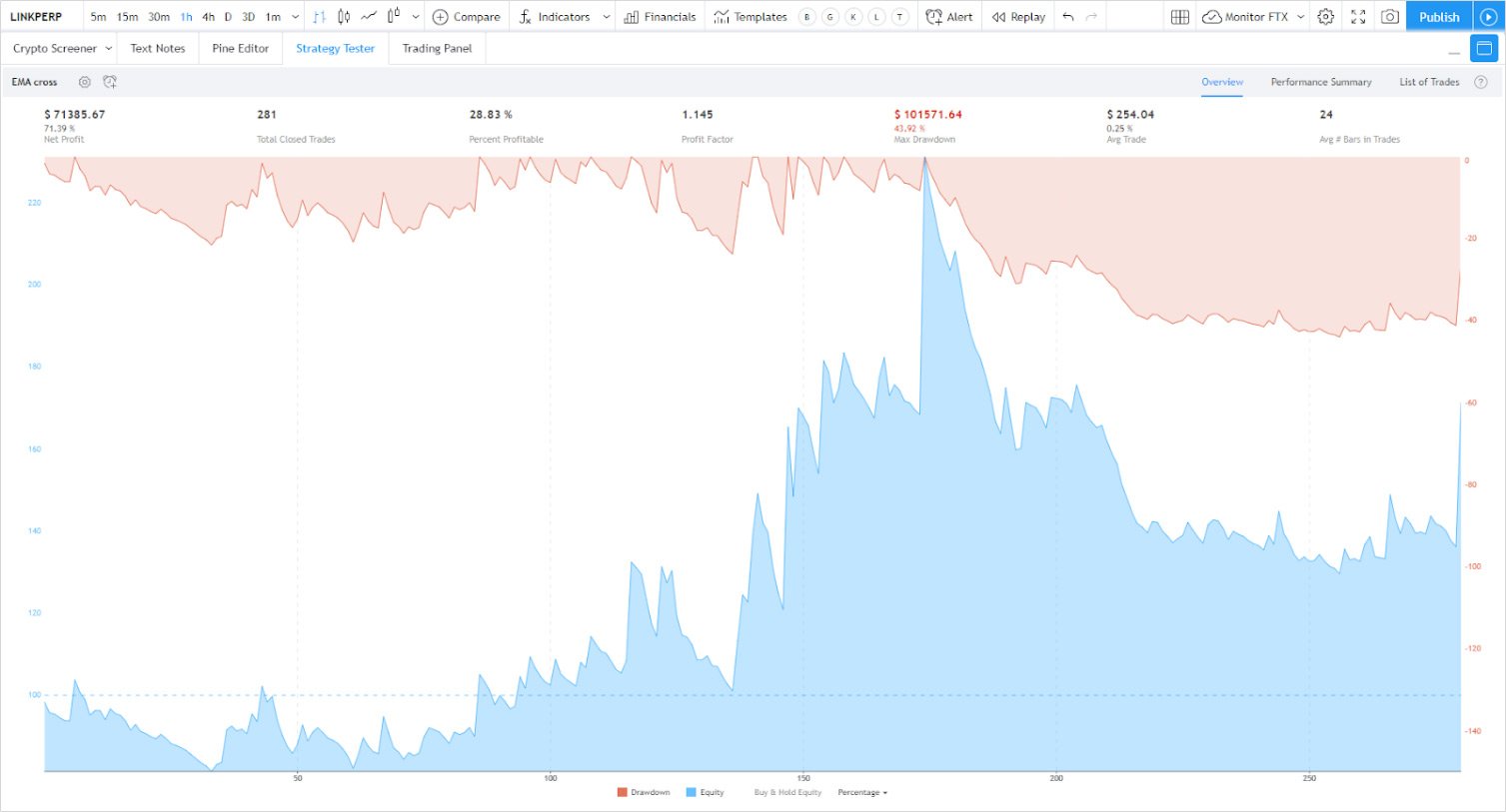The width and height of the screenshot is (1506, 812).
Task: Set the 30m timeframe
Action: (x=159, y=17)
